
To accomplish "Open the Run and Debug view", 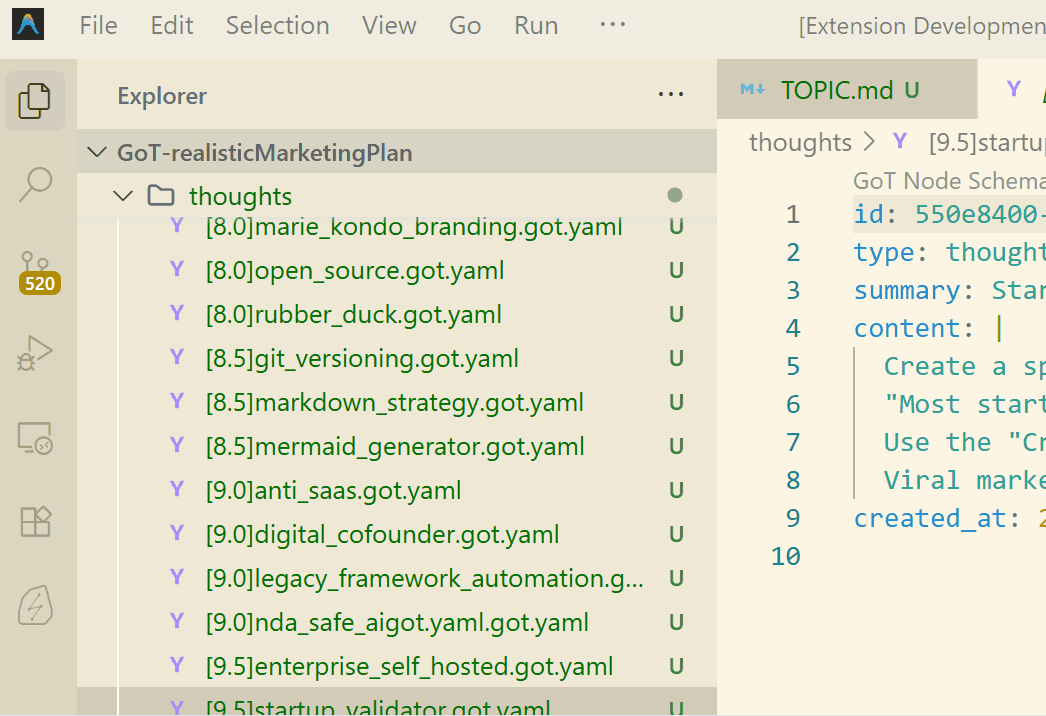I will [36, 354].
